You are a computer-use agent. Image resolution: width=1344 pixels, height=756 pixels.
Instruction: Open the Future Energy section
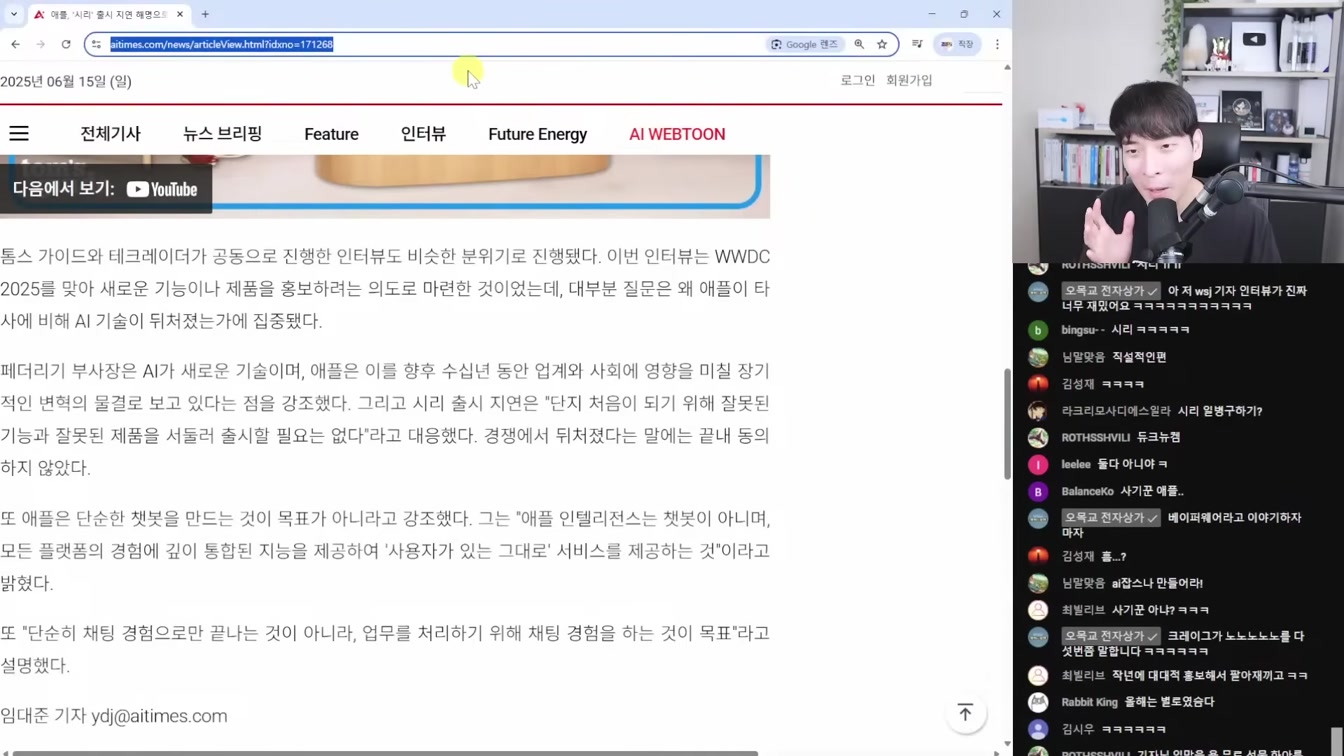click(x=537, y=134)
